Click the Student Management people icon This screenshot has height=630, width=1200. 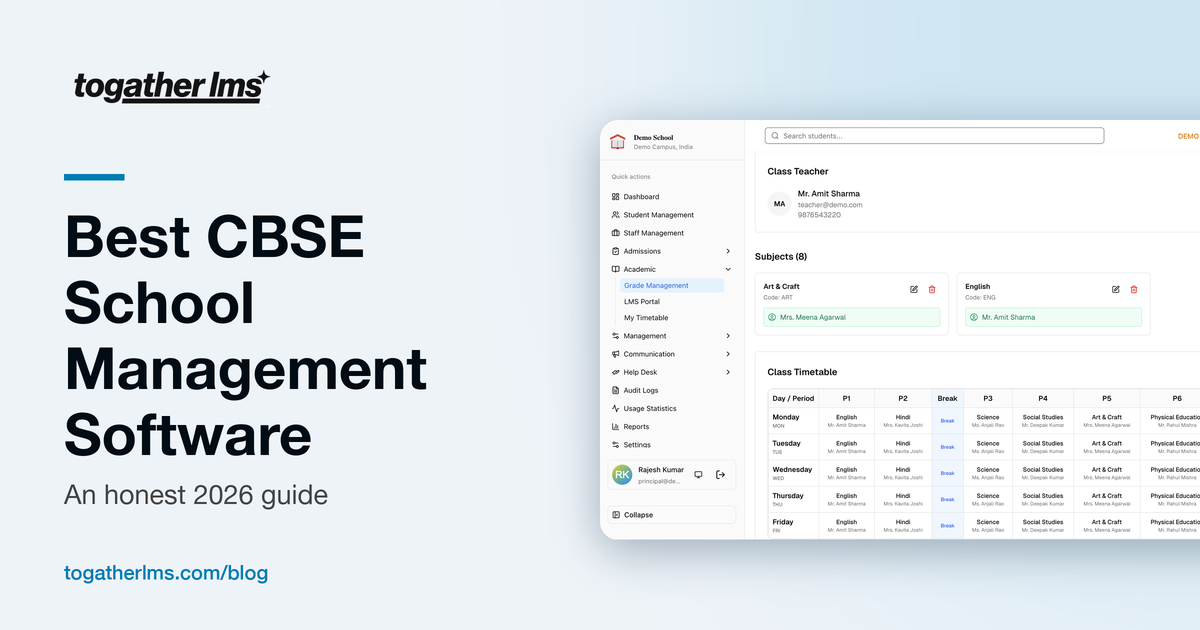click(x=615, y=215)
